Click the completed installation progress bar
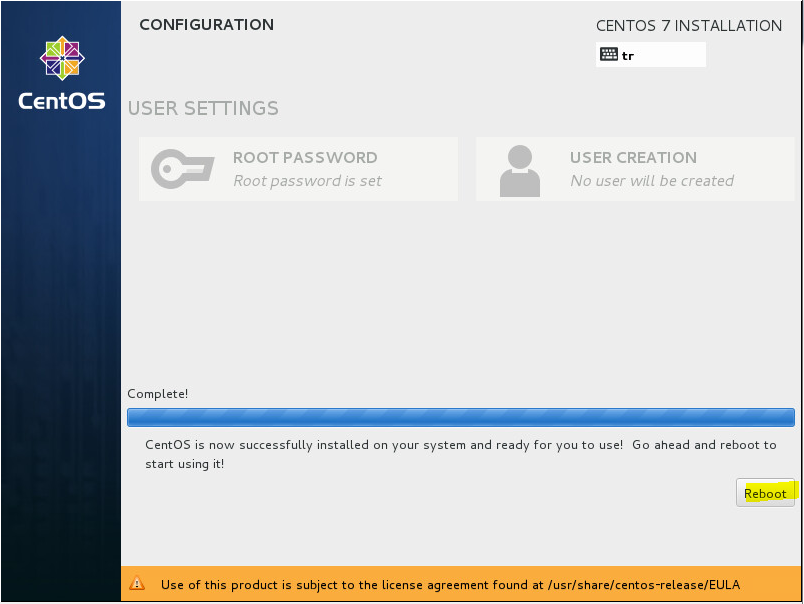The image size is (804, 604). pos(460,417)
